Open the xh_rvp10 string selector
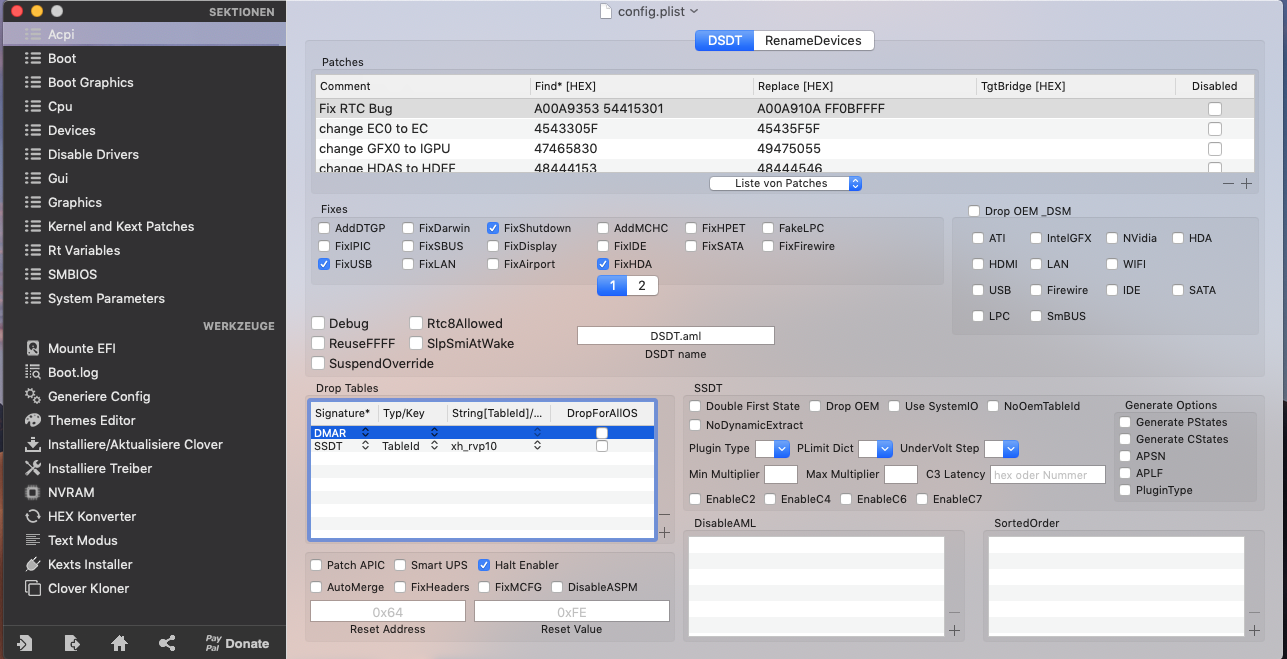The image size is (1287, 659). pyautogui.click(x=537, y=446)
